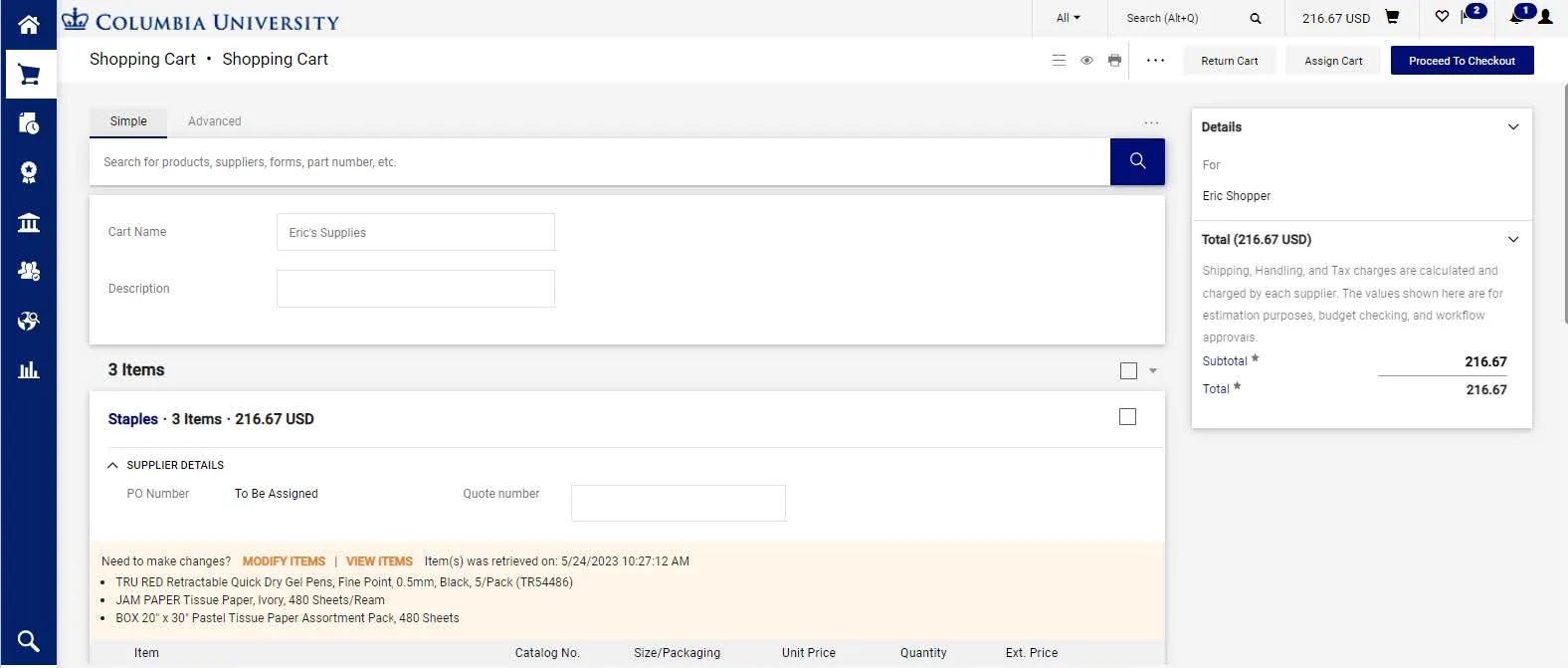
Task: Open the Reporting bar chart sidebar icon
Action: [29, 370]
